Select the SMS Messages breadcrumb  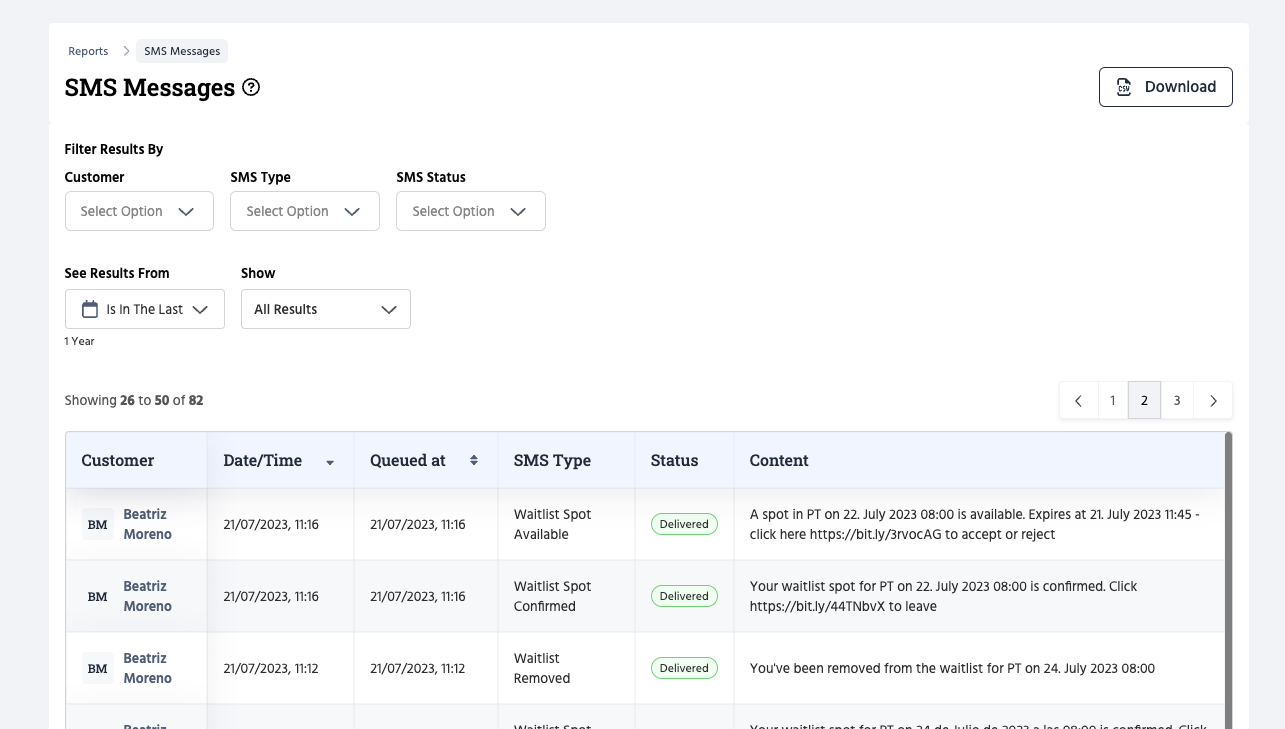coord(182,51)
